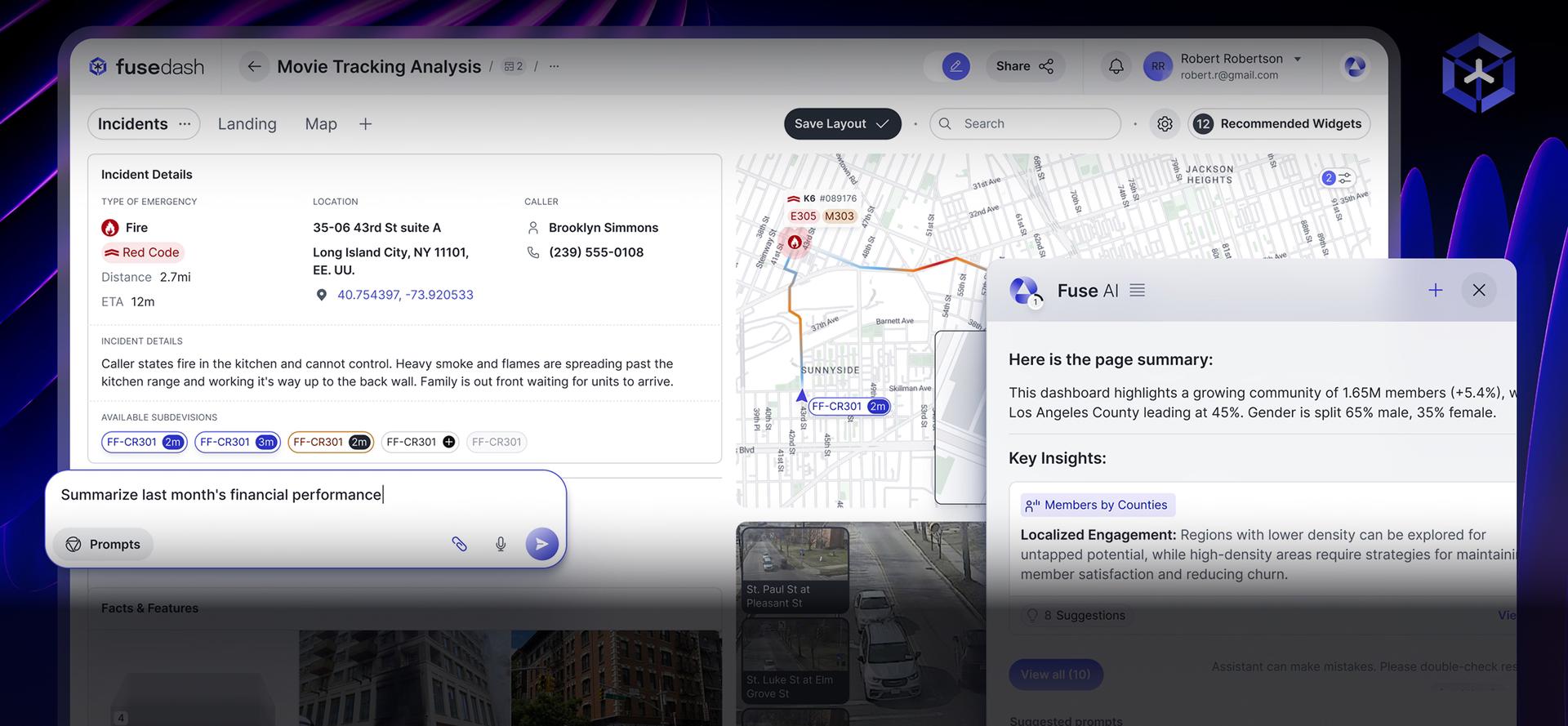Expand Robert Robertson account dropdown
This screenshot has width=1568, height=726.
(x=1297, y=59)
